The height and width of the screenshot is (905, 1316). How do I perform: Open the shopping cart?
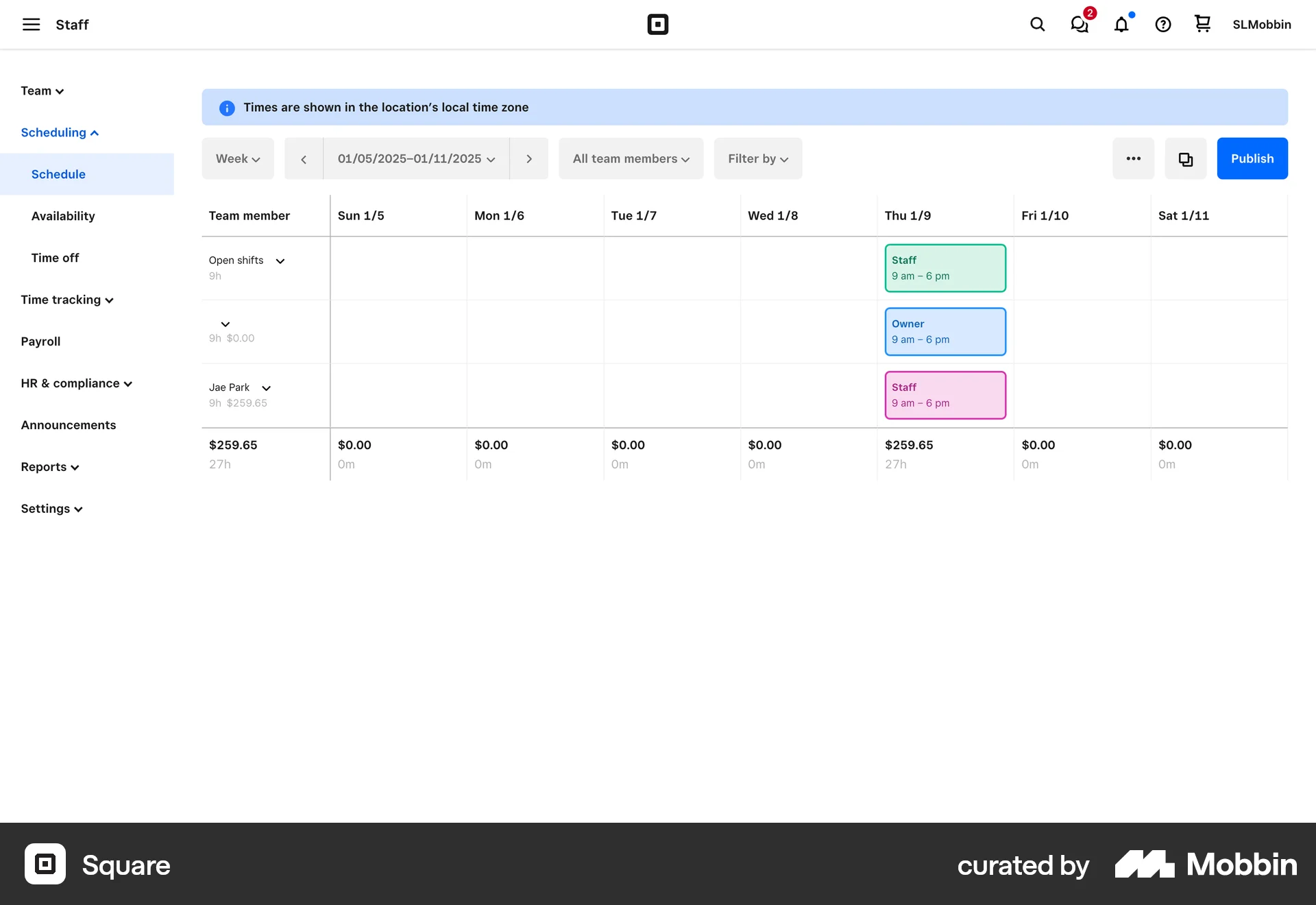[1202, 25]
